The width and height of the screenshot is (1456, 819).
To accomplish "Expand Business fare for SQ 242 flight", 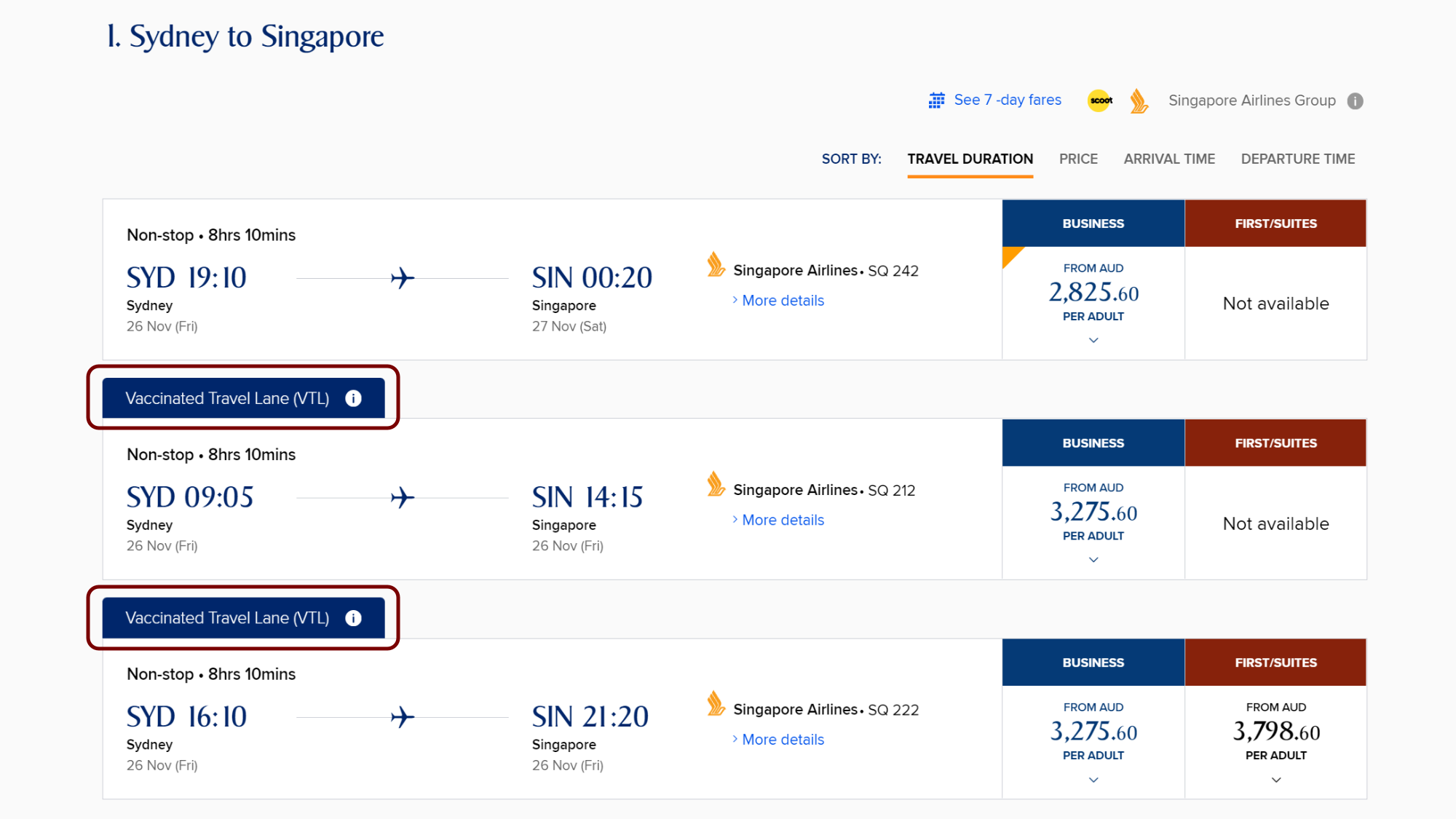I will point(1093,340).
